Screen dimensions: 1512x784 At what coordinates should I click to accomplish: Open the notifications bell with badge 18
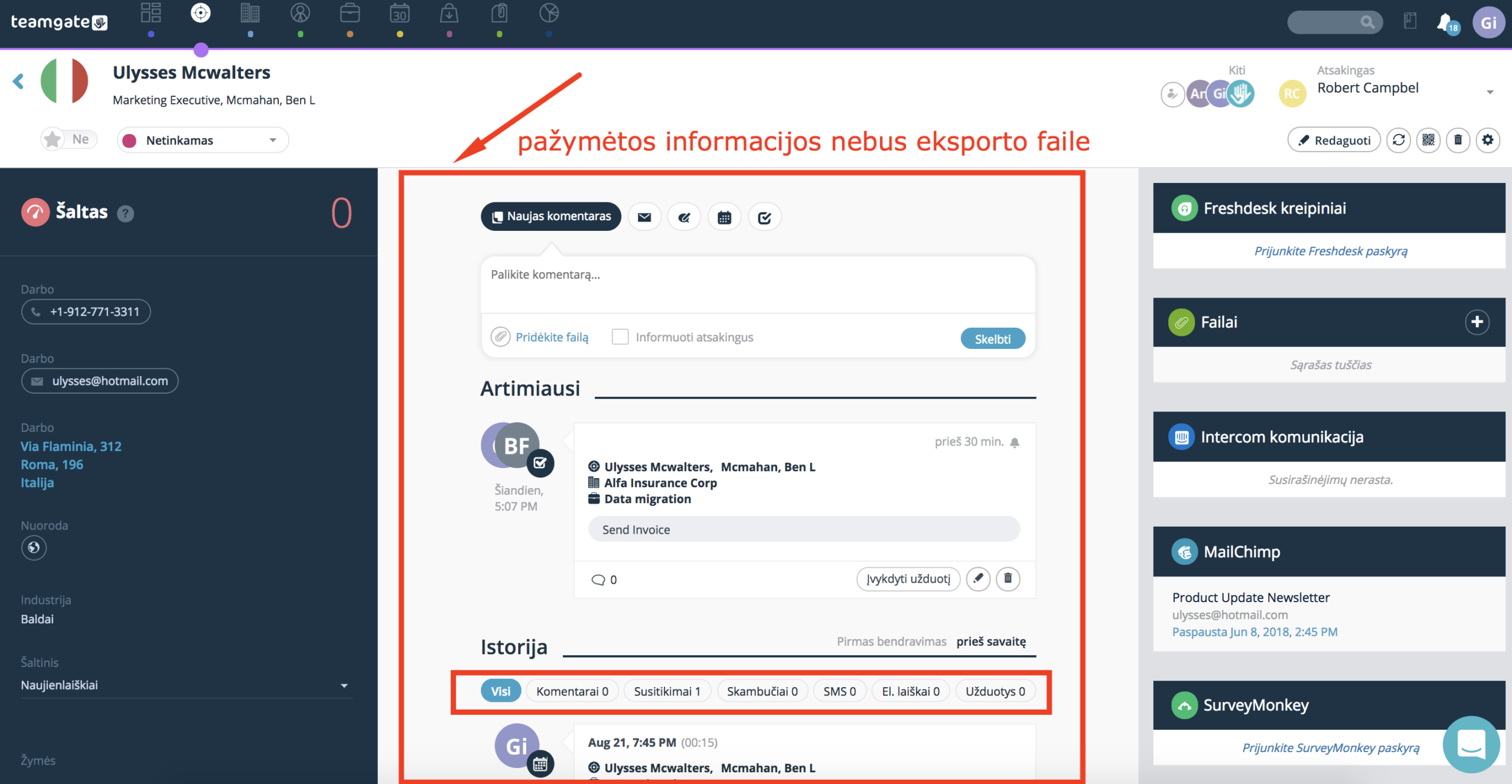(x=1447, y=23)
